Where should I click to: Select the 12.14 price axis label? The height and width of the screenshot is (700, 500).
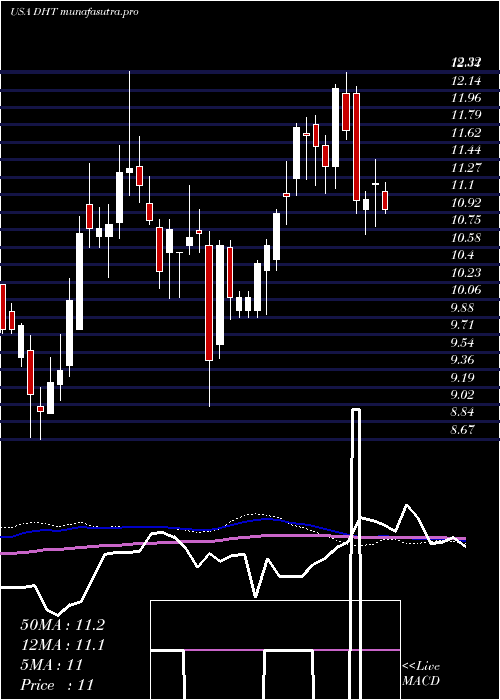[466, 81]
